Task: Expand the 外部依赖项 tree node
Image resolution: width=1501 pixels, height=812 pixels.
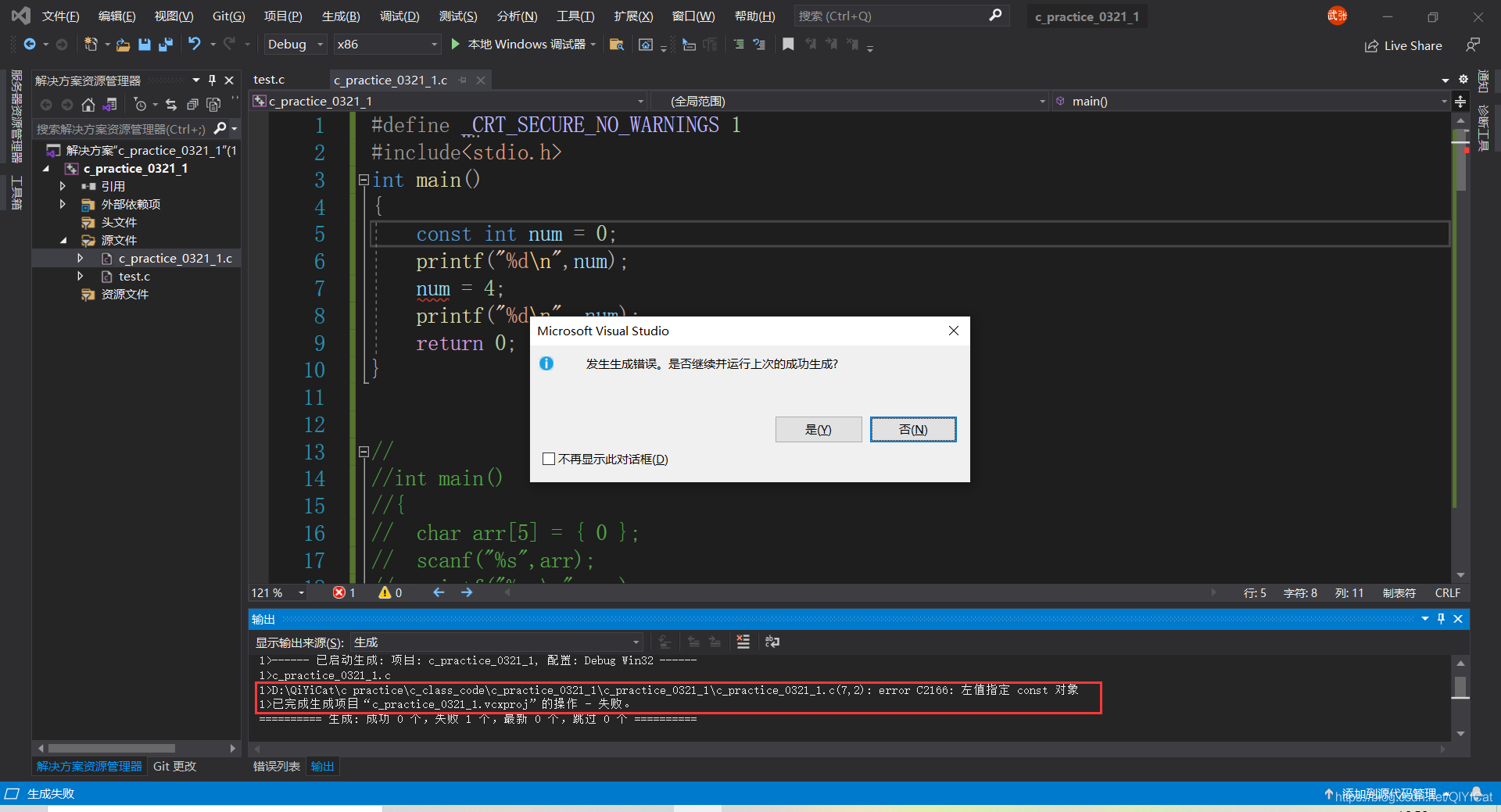Action: coord(63,204)
